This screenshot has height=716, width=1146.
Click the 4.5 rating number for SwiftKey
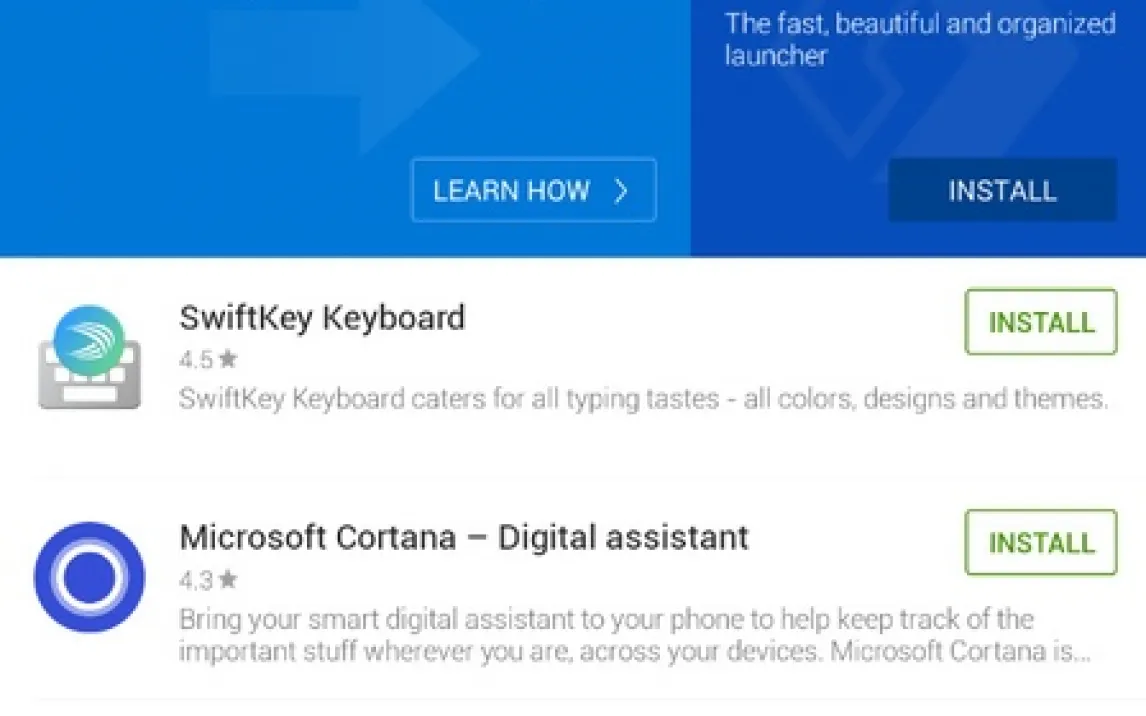(x=195, y=358)
